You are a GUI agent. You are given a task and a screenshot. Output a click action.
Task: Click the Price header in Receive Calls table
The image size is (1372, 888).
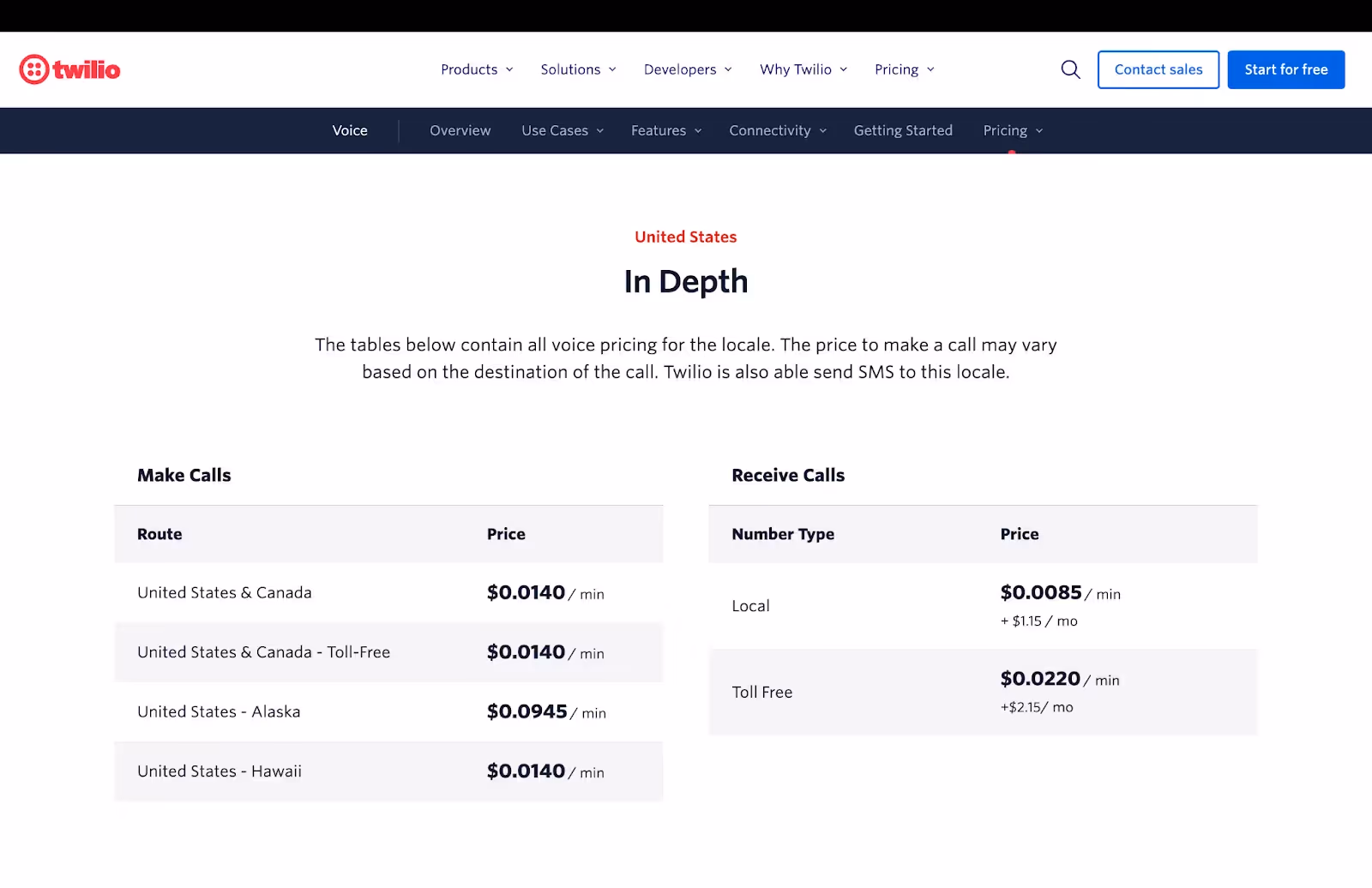1020,534
